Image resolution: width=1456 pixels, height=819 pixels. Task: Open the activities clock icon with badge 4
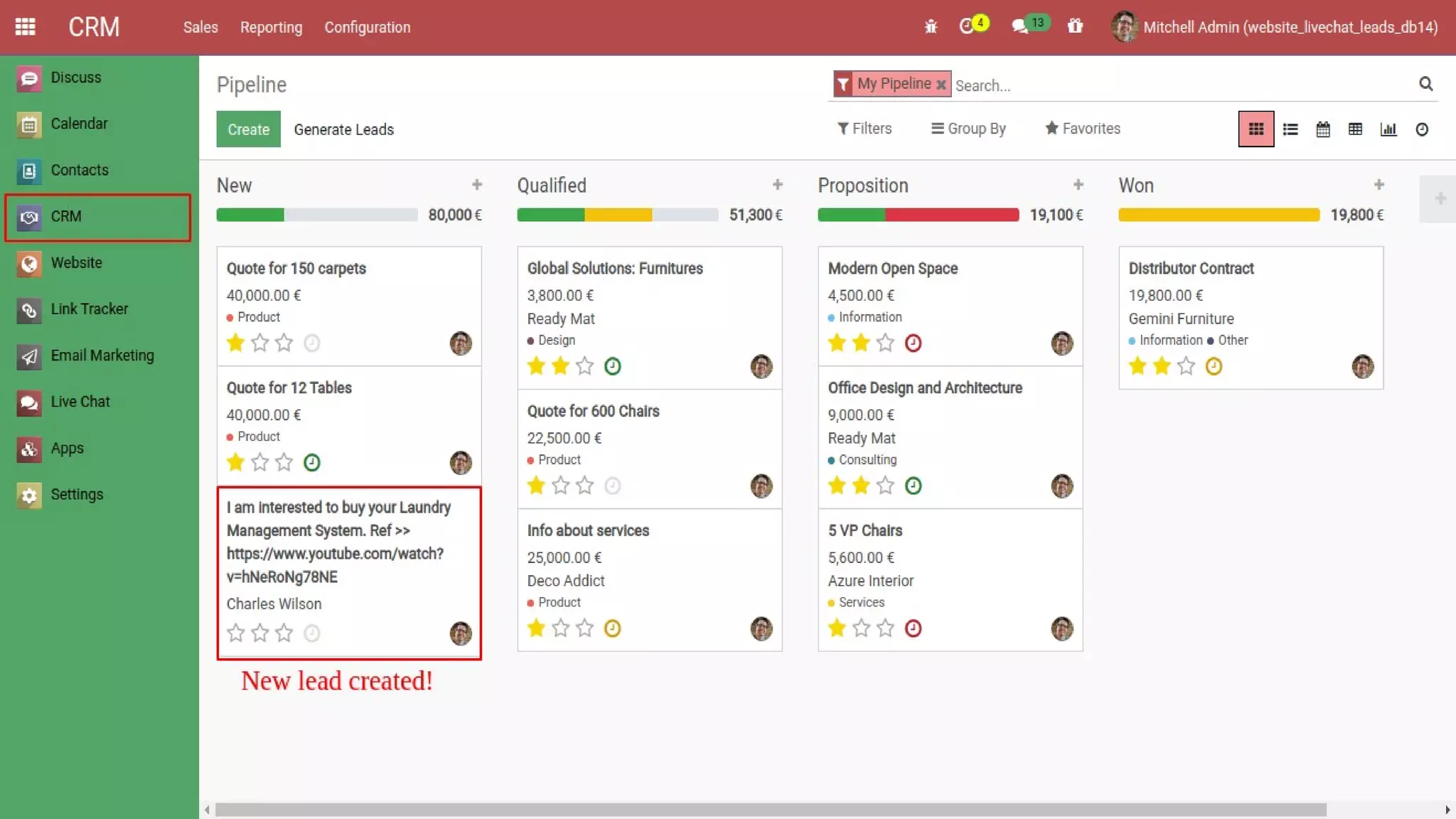coord(967,26)
